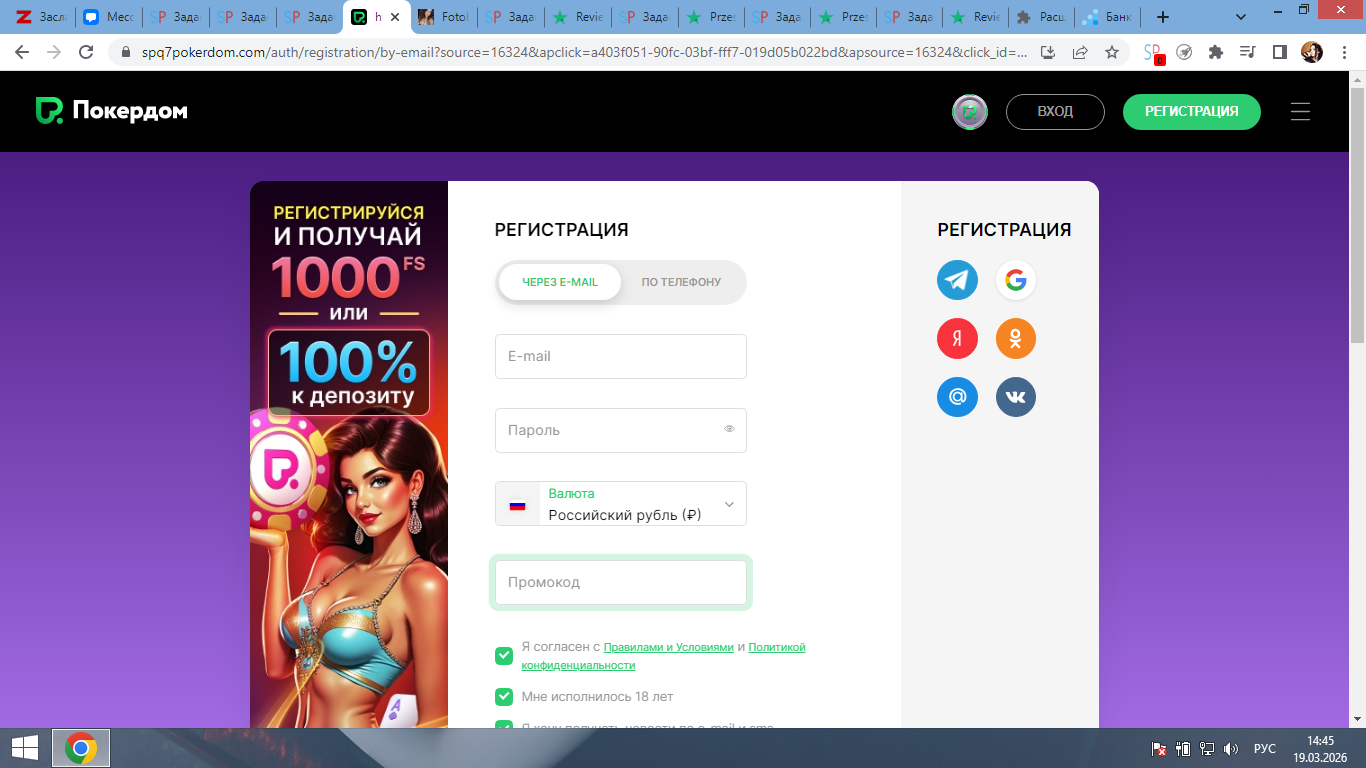1366x768 pixels.
Task: Switch to the 'По телефону' registration tab
Action: tap(681, 282)
